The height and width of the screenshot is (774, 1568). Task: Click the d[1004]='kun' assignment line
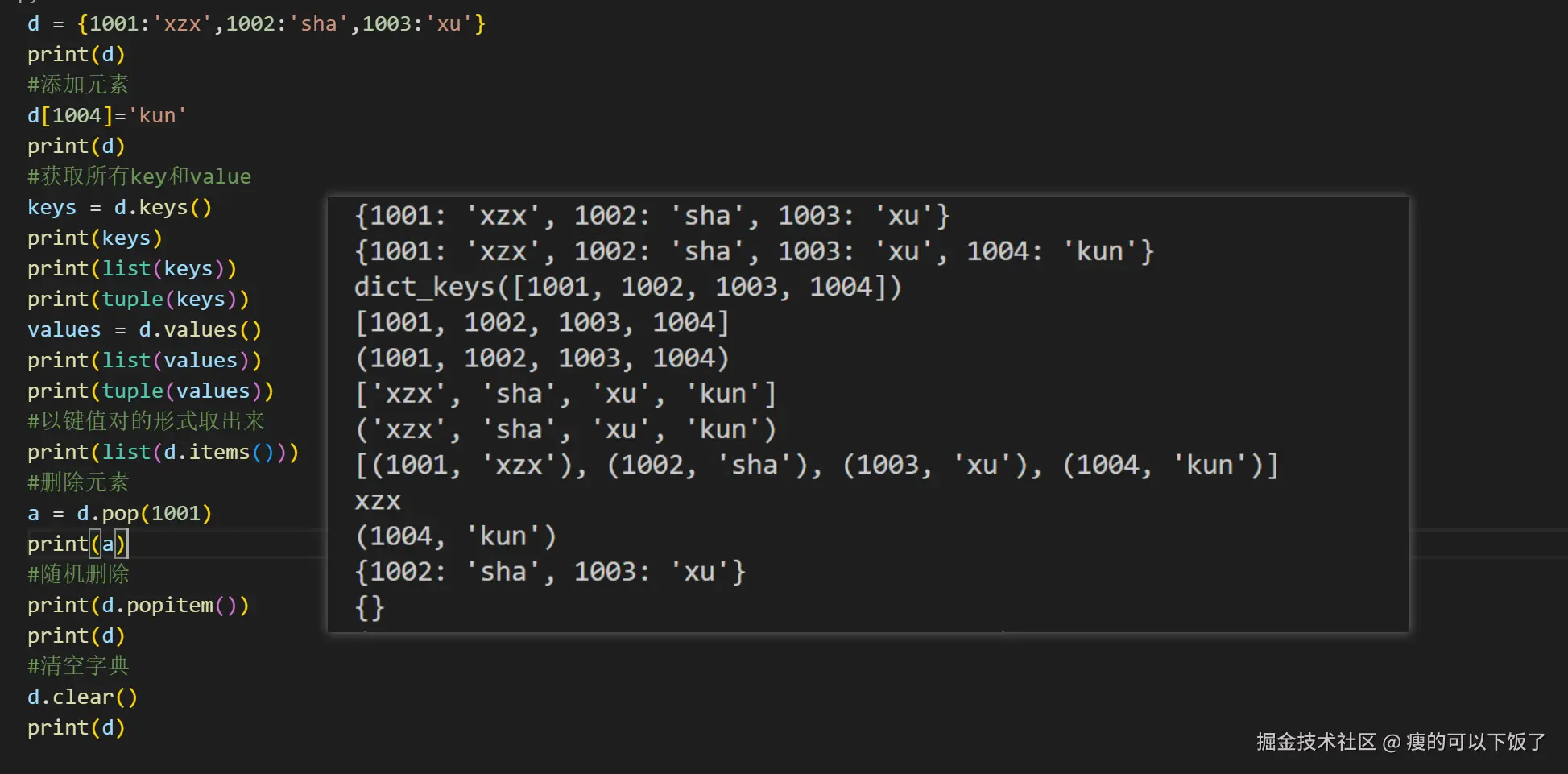106,115
